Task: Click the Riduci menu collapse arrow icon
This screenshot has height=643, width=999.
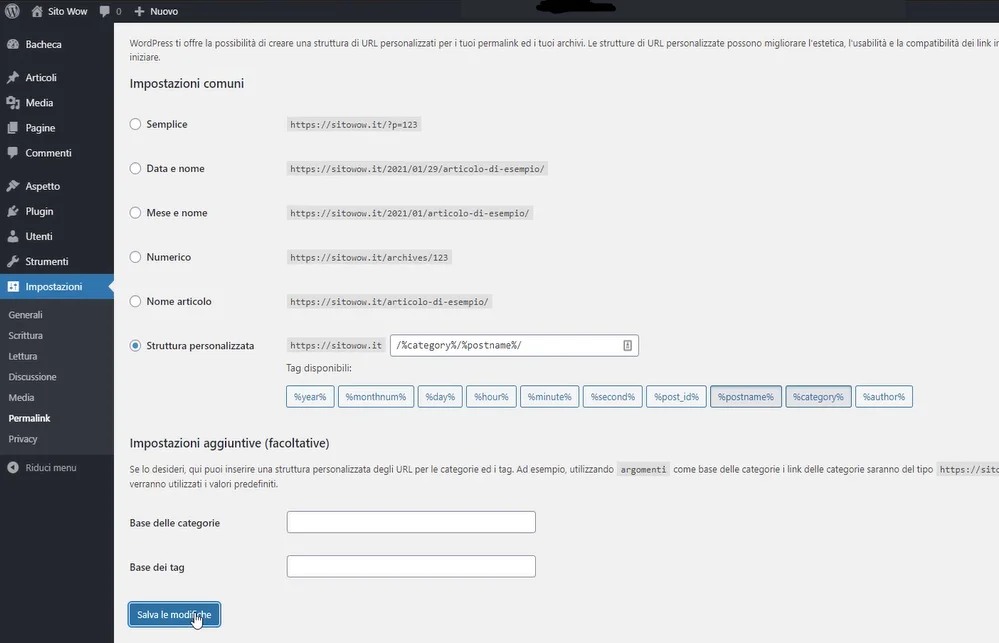Action: click(13, 468)
